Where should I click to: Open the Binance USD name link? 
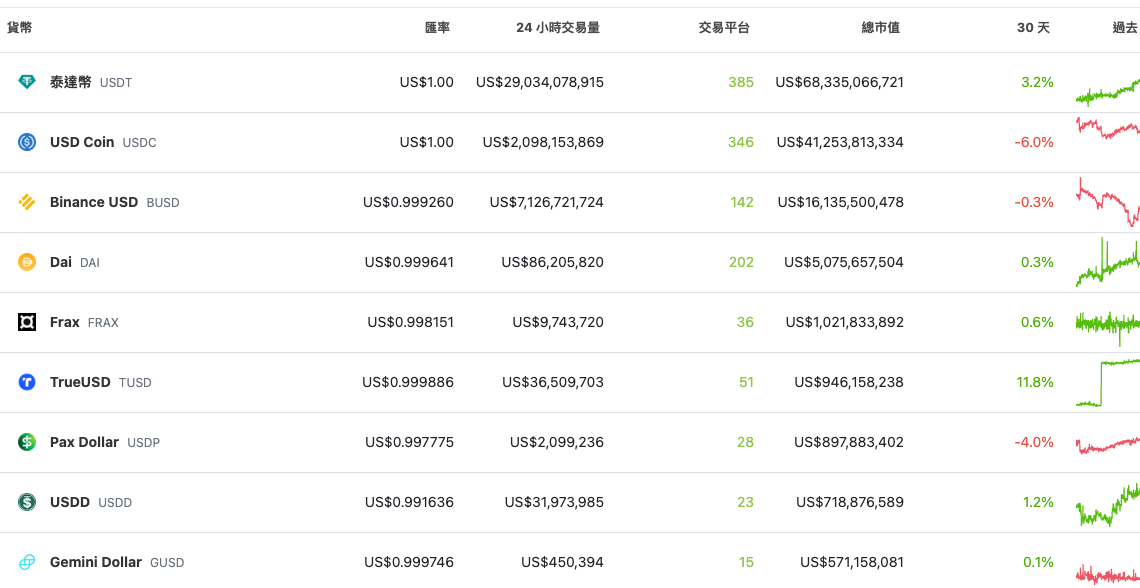point(94,202)
